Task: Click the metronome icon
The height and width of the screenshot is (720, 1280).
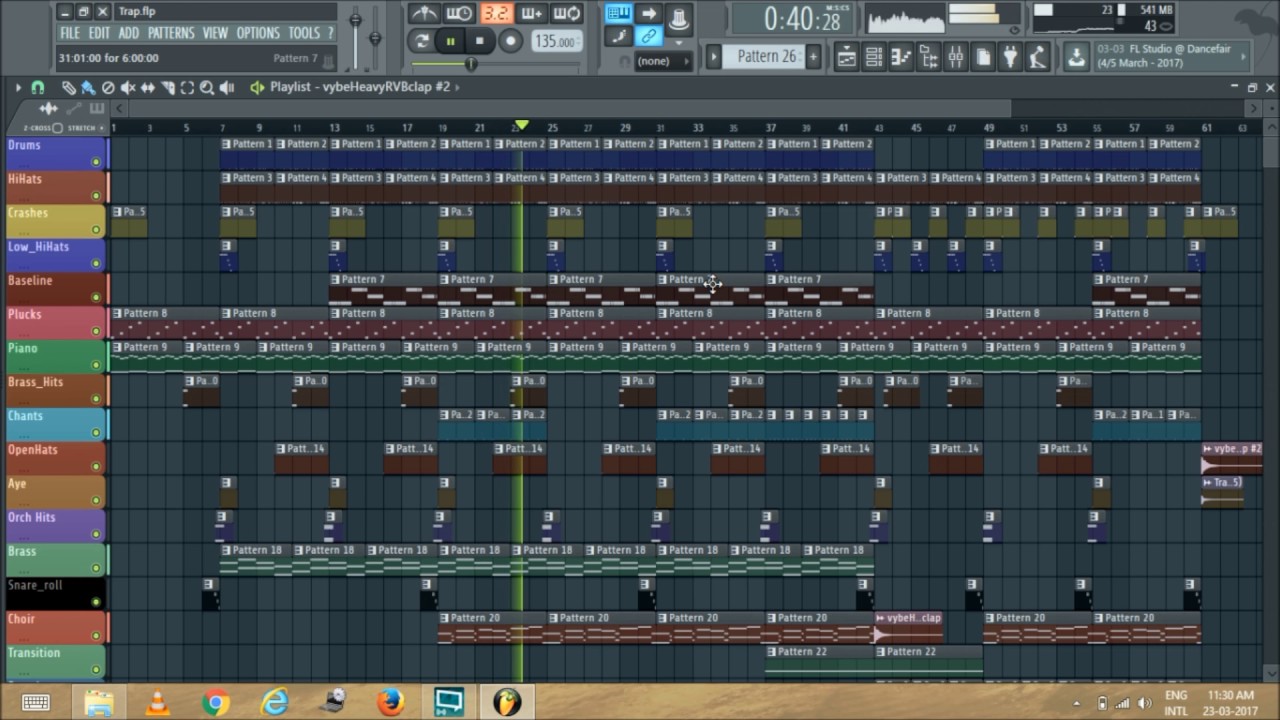Action: coord(424,13)
